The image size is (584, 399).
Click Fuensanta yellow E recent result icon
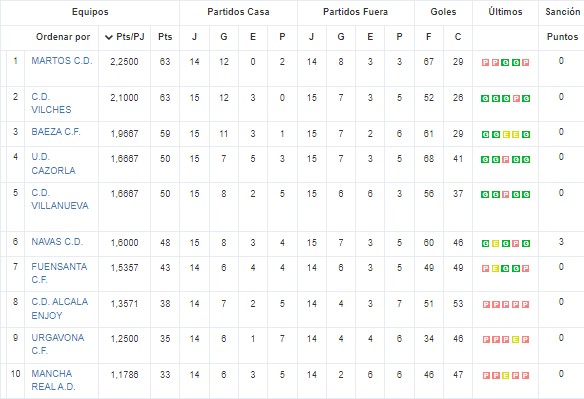point(496,269)
